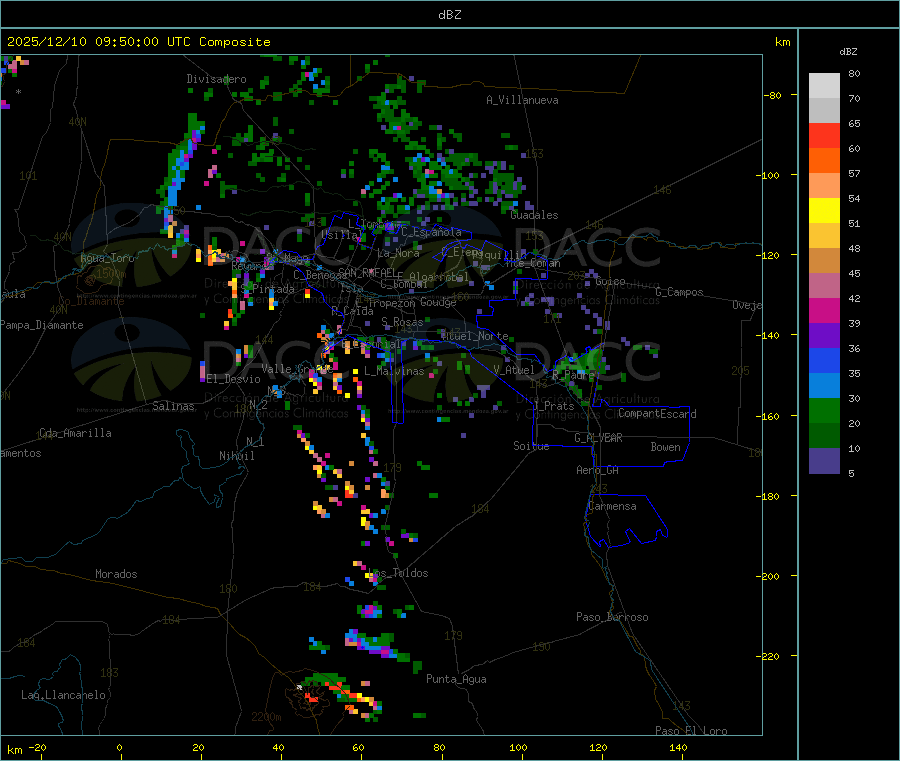Screen dimensions: 900x761
Task: Click the dBZ heading above the color legend
Action: click(x=848, y=52)
